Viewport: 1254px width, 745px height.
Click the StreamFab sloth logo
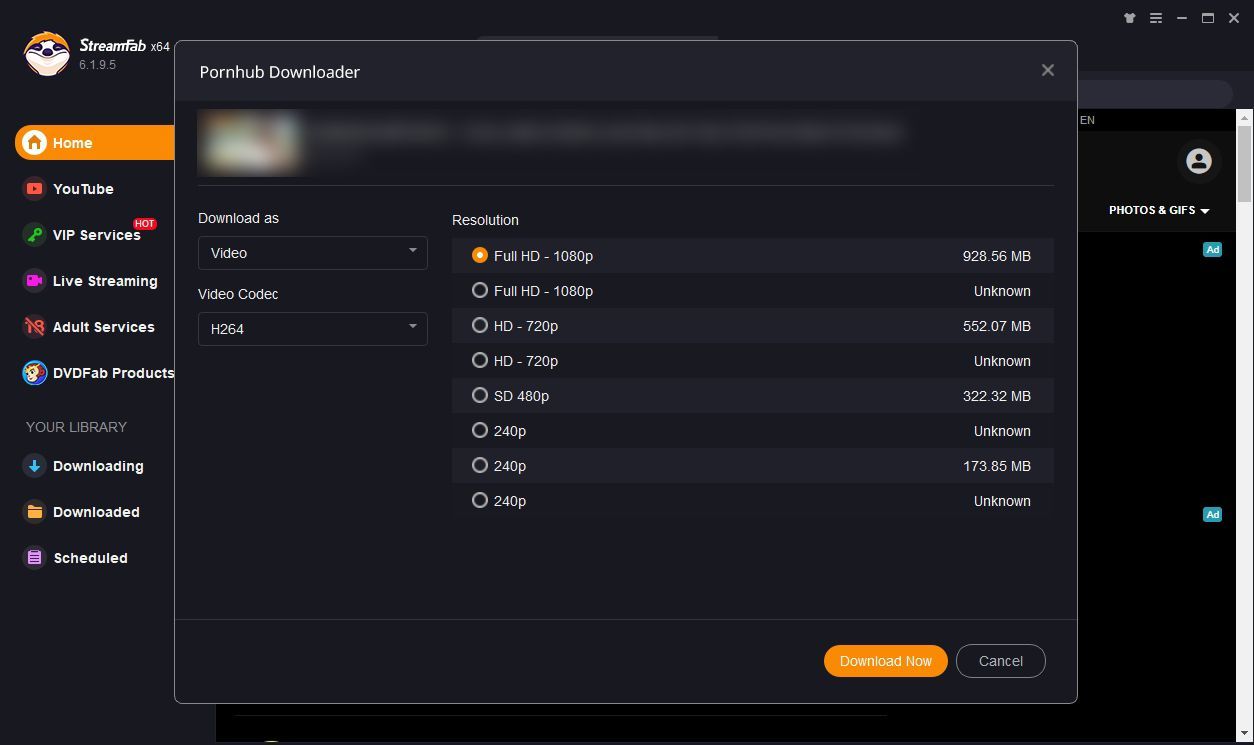(x=46, y=54)
